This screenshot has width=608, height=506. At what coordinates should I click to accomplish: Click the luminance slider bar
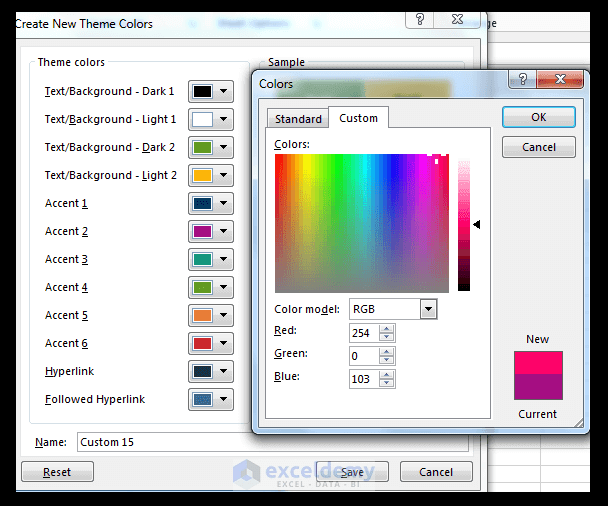(x=464, y=226)
